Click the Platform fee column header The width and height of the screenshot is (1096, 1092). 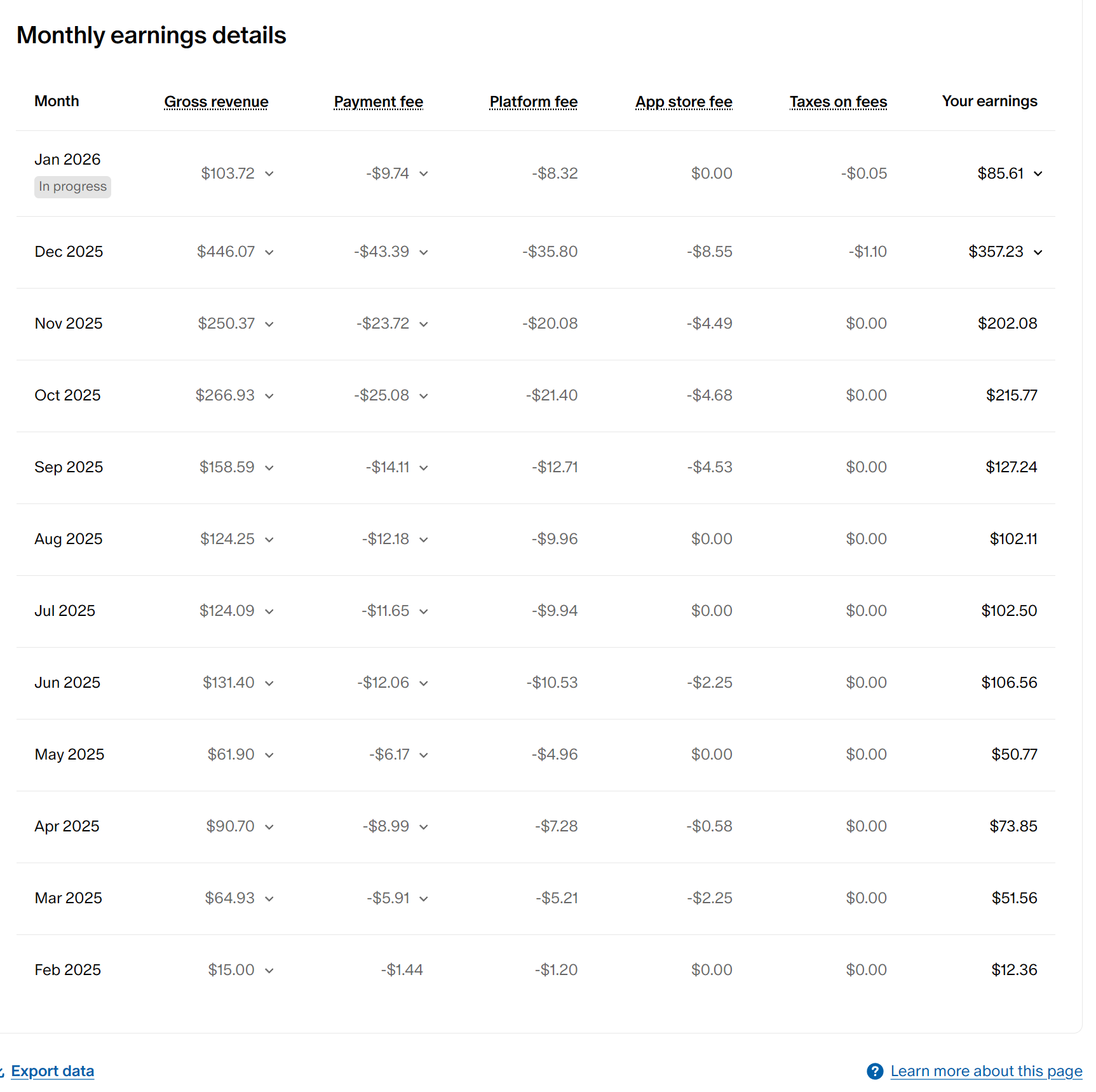[533, 102]
